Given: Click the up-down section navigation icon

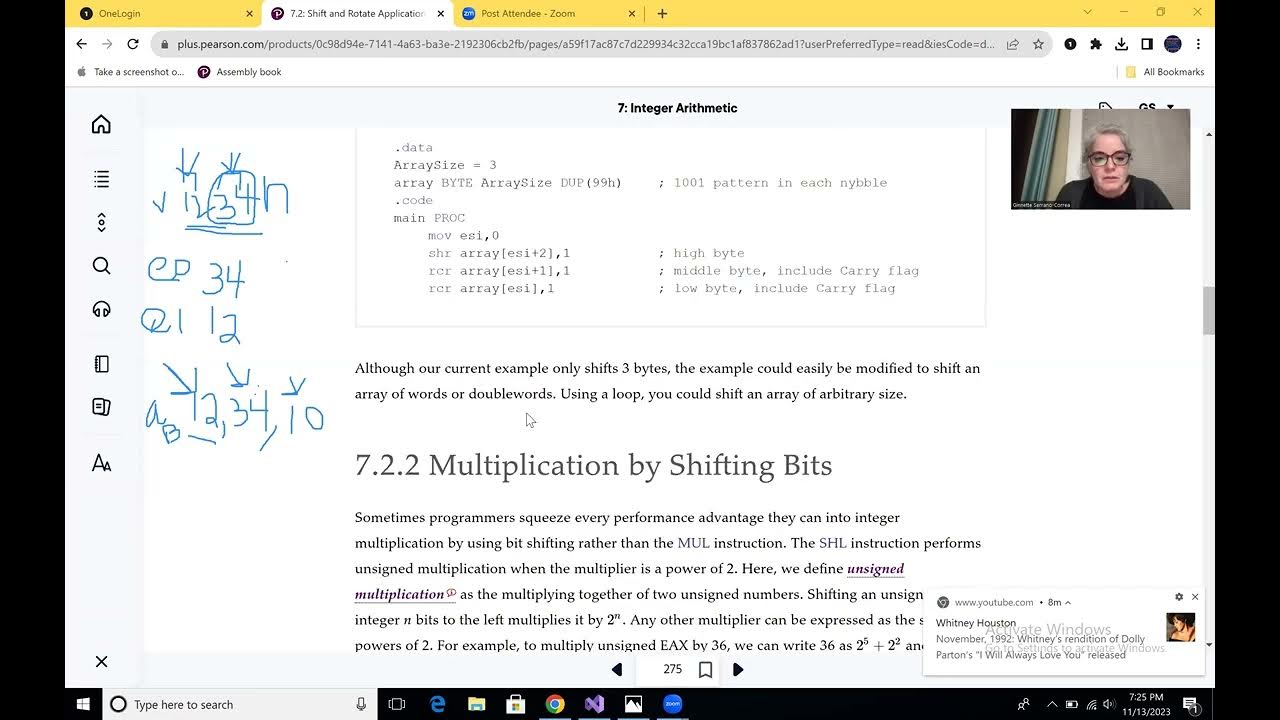Looking at the screenshot, I should coord(101,222).
